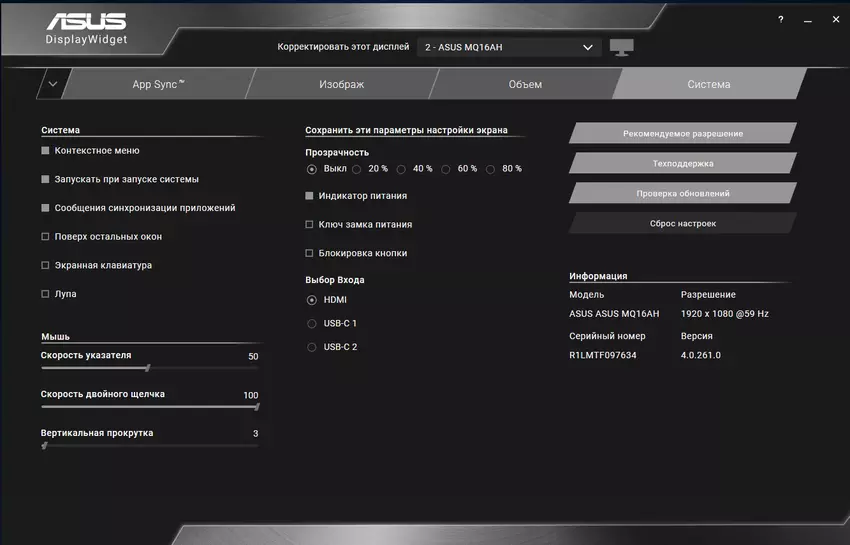850x545 pixels.
Task: Open the Изображ tab
Action: click(341, 84)
